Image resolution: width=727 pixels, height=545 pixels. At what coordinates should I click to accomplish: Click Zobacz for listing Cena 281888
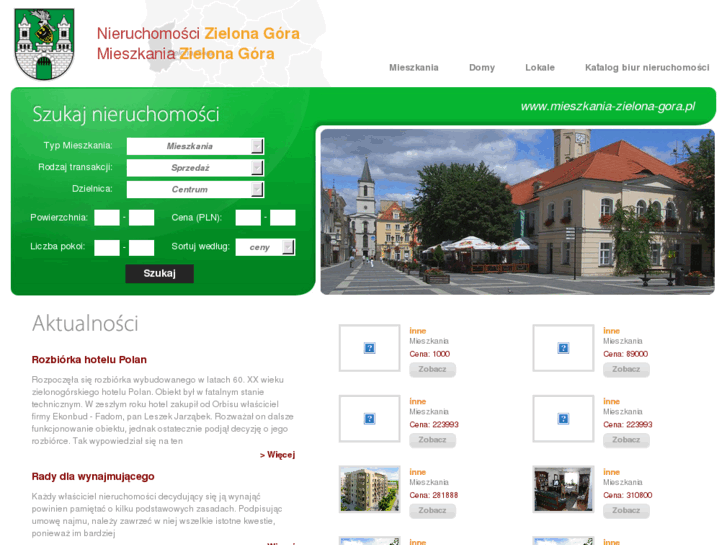pos(432,511)
